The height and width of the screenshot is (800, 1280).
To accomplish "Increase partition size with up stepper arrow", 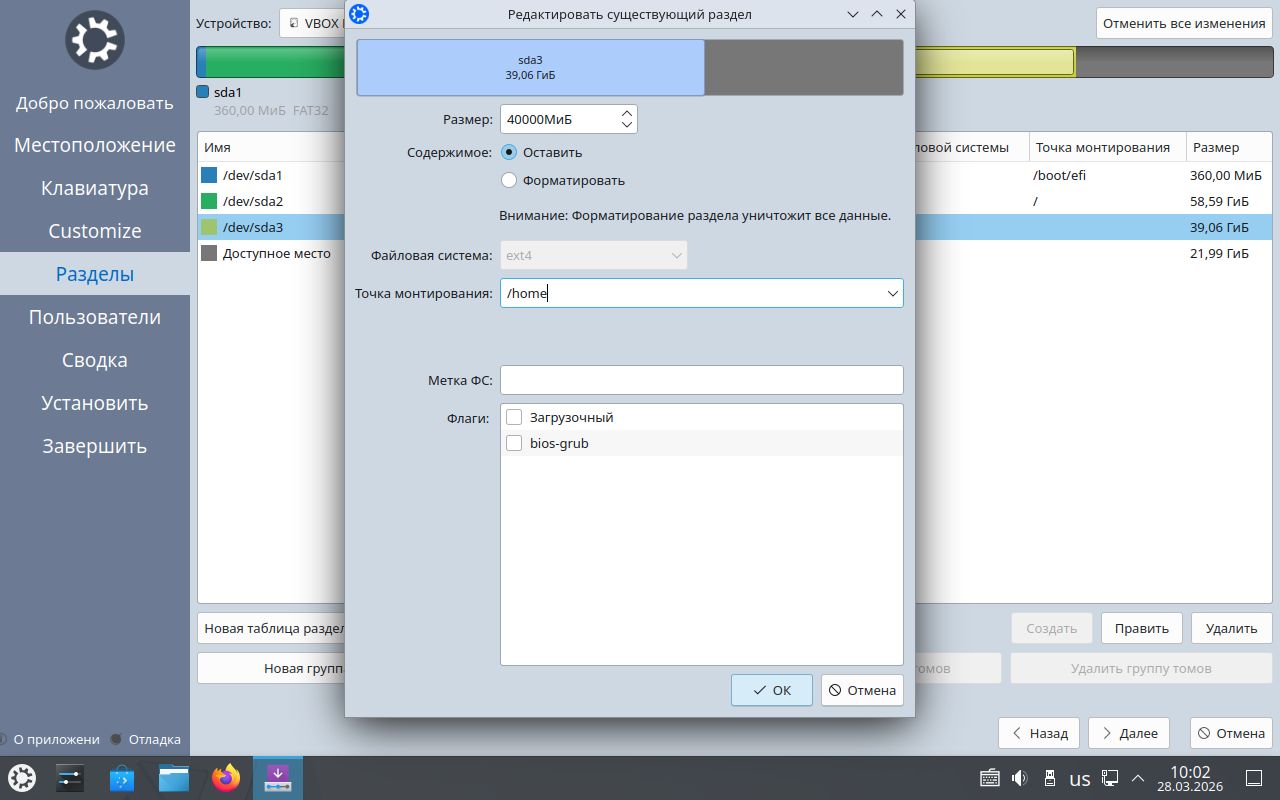I will pyautogui.click(x=627, y=113).
